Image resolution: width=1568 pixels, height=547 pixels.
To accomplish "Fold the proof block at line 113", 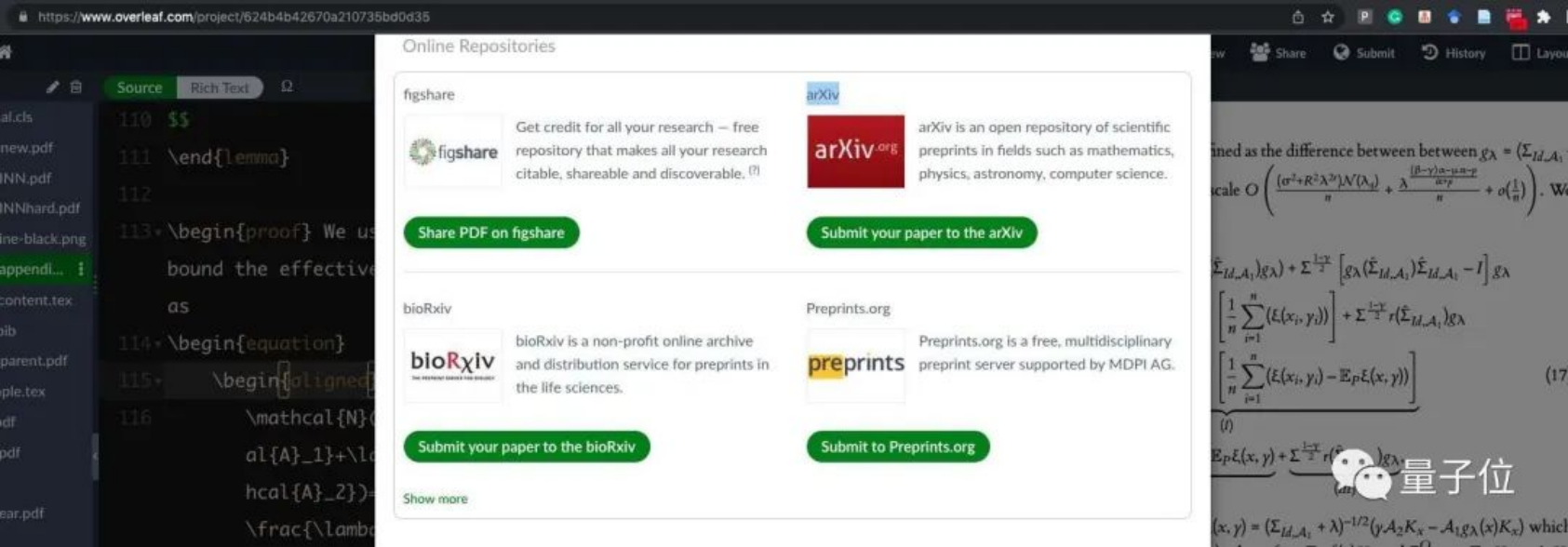I will pyautogui.click(x=158, y=232).
